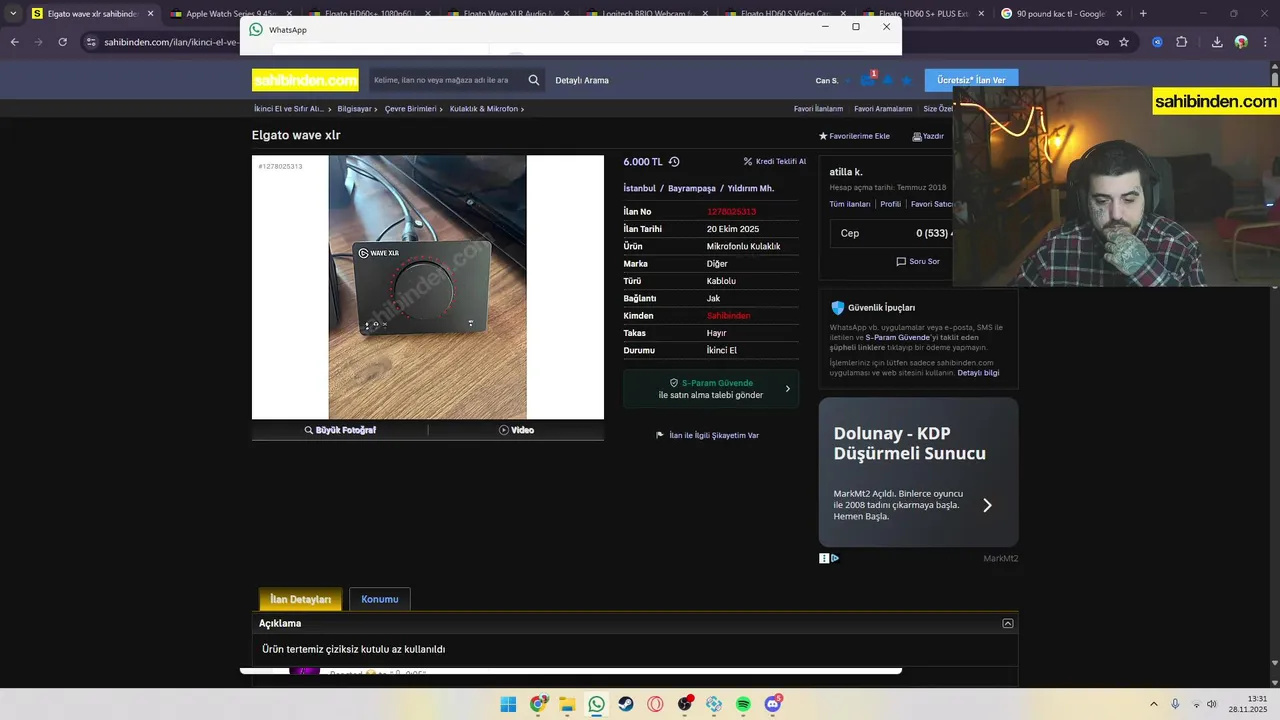Viewport: 1280px width, 720px height.
Task: Open password manager key icon in address bar
Action: pyautogui.click(x=1102, y=42)
